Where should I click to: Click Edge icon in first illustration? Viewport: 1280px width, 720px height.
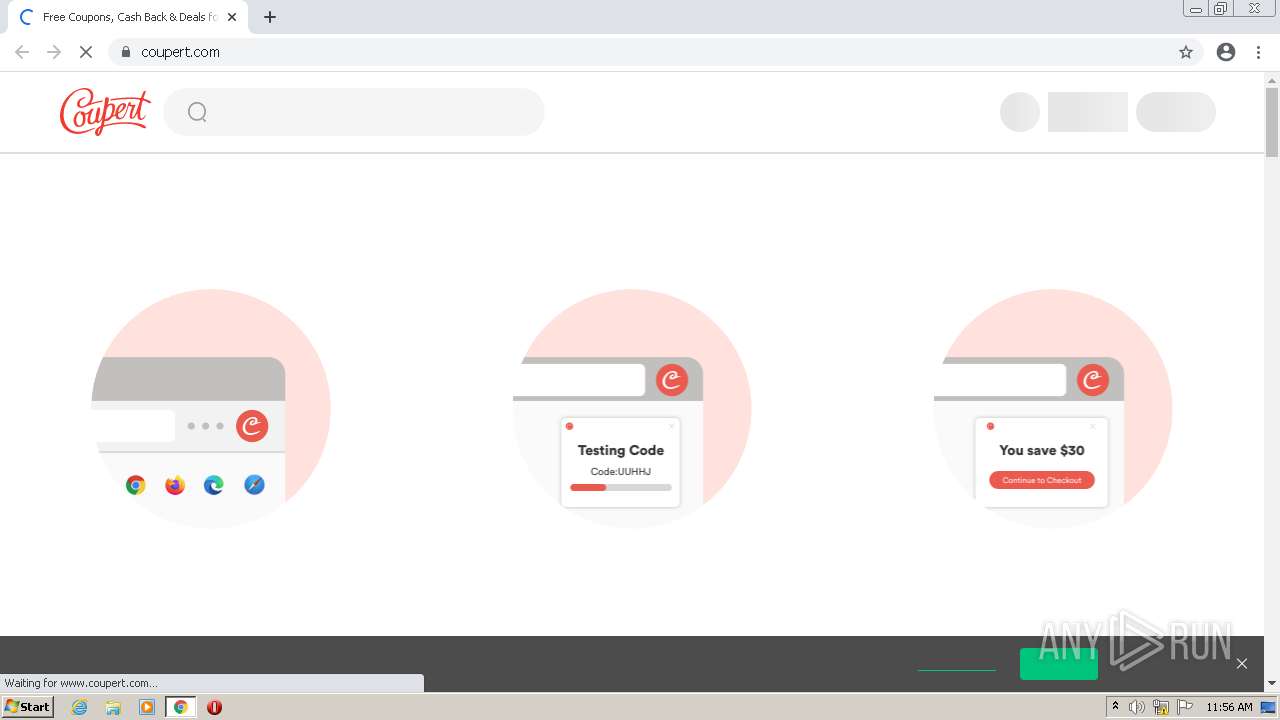pyautogui.click(x=214, y=485)
